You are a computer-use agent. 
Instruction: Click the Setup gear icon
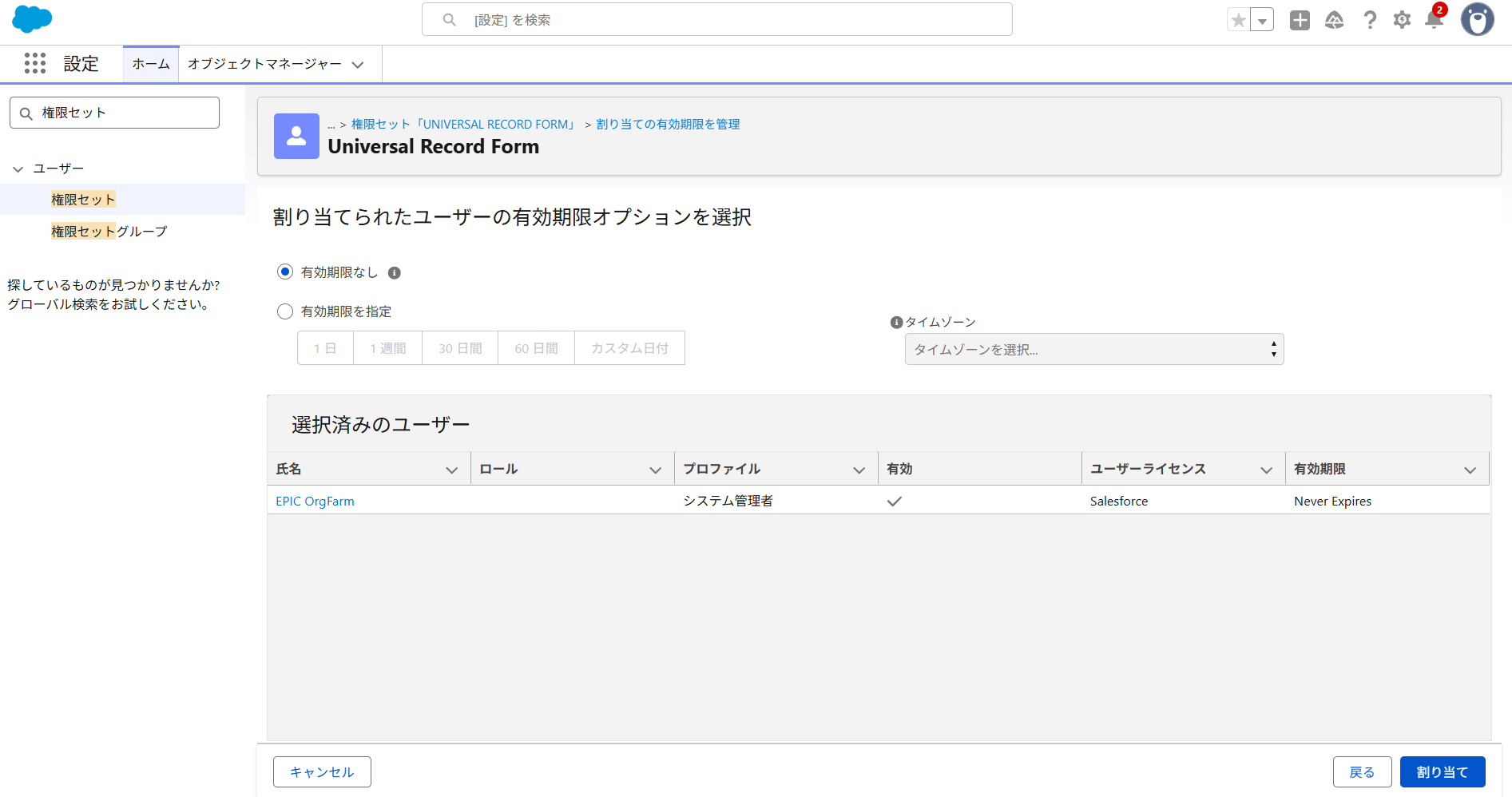click(x=1402, y=20)
